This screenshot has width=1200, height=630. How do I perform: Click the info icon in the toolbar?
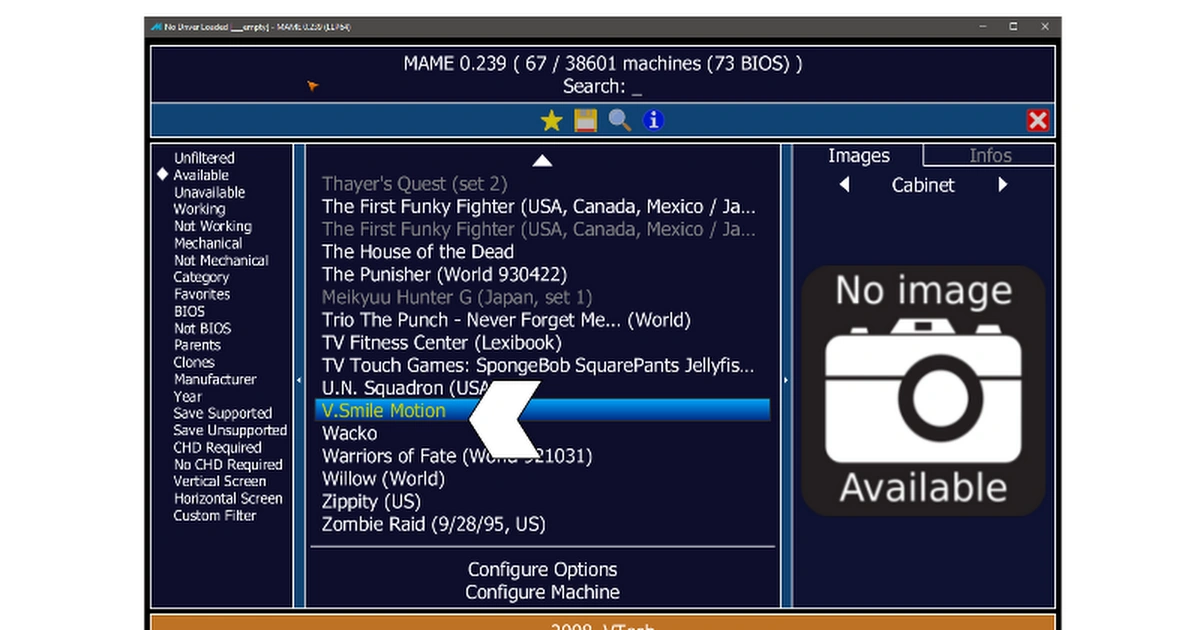pyautogui.click(x=653, y=120)
